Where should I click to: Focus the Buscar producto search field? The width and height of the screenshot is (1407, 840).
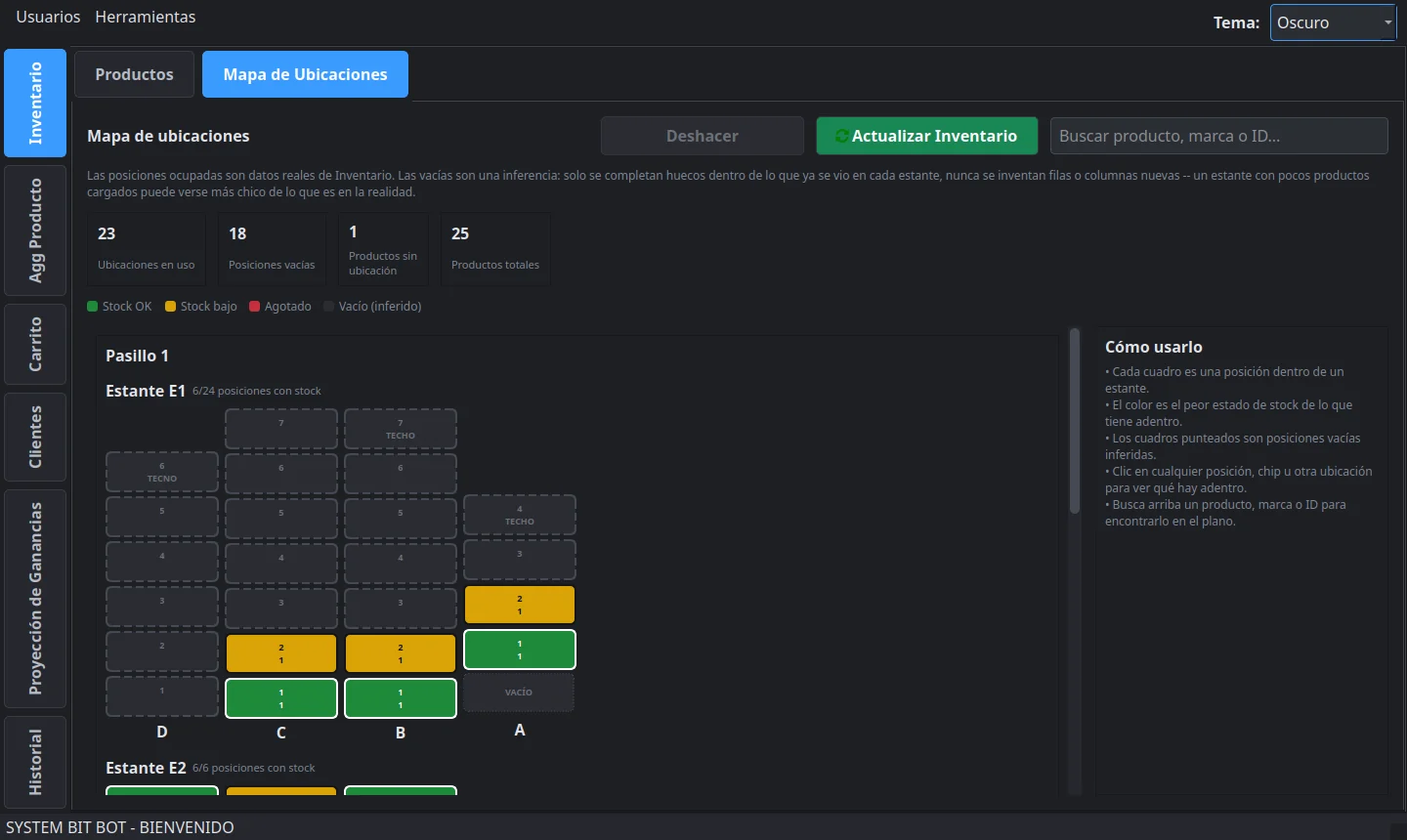click(1218, 136)
